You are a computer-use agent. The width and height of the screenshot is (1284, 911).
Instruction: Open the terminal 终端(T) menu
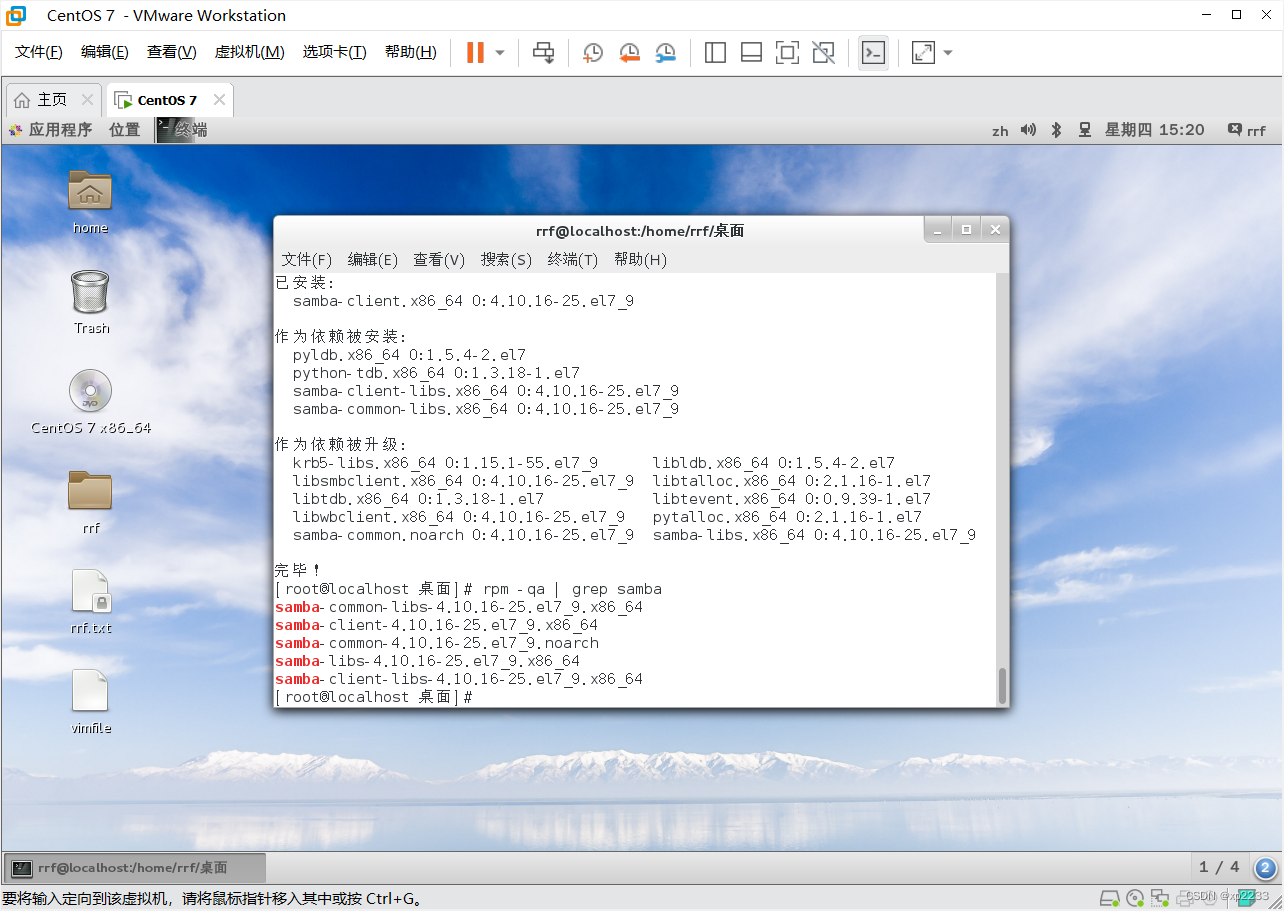(x=572, y=260)
